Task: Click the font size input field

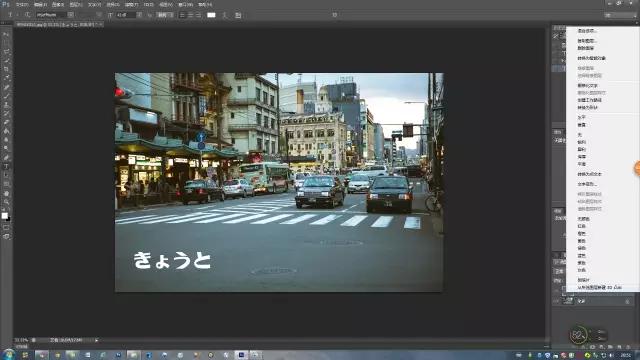Action: 126,15
